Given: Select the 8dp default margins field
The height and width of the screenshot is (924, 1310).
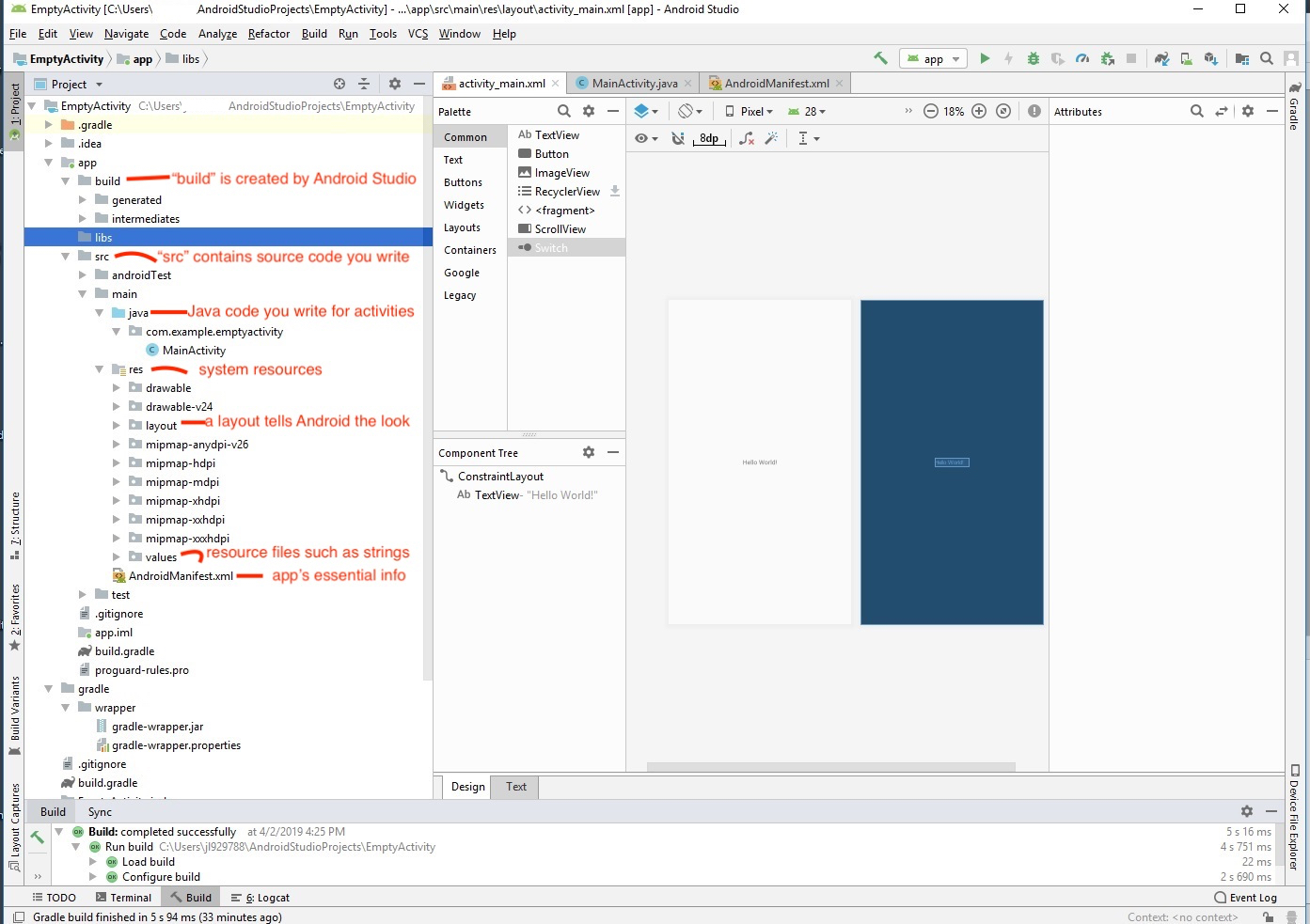Looking at the screenshot, I should (709, 138).
